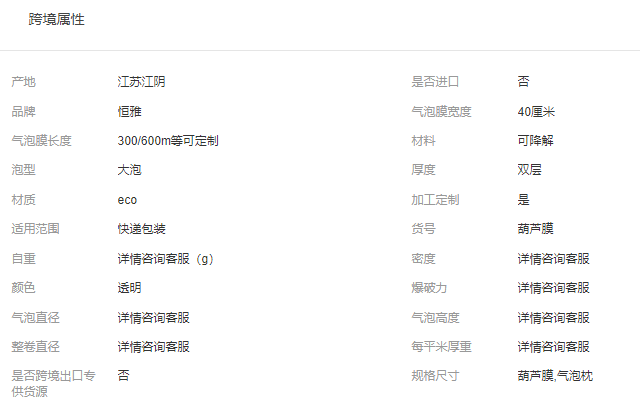This screenshot has height=409, width=640.
Task: Click the 详情咨询客服（g） weight value
Action: coord(166,259)
